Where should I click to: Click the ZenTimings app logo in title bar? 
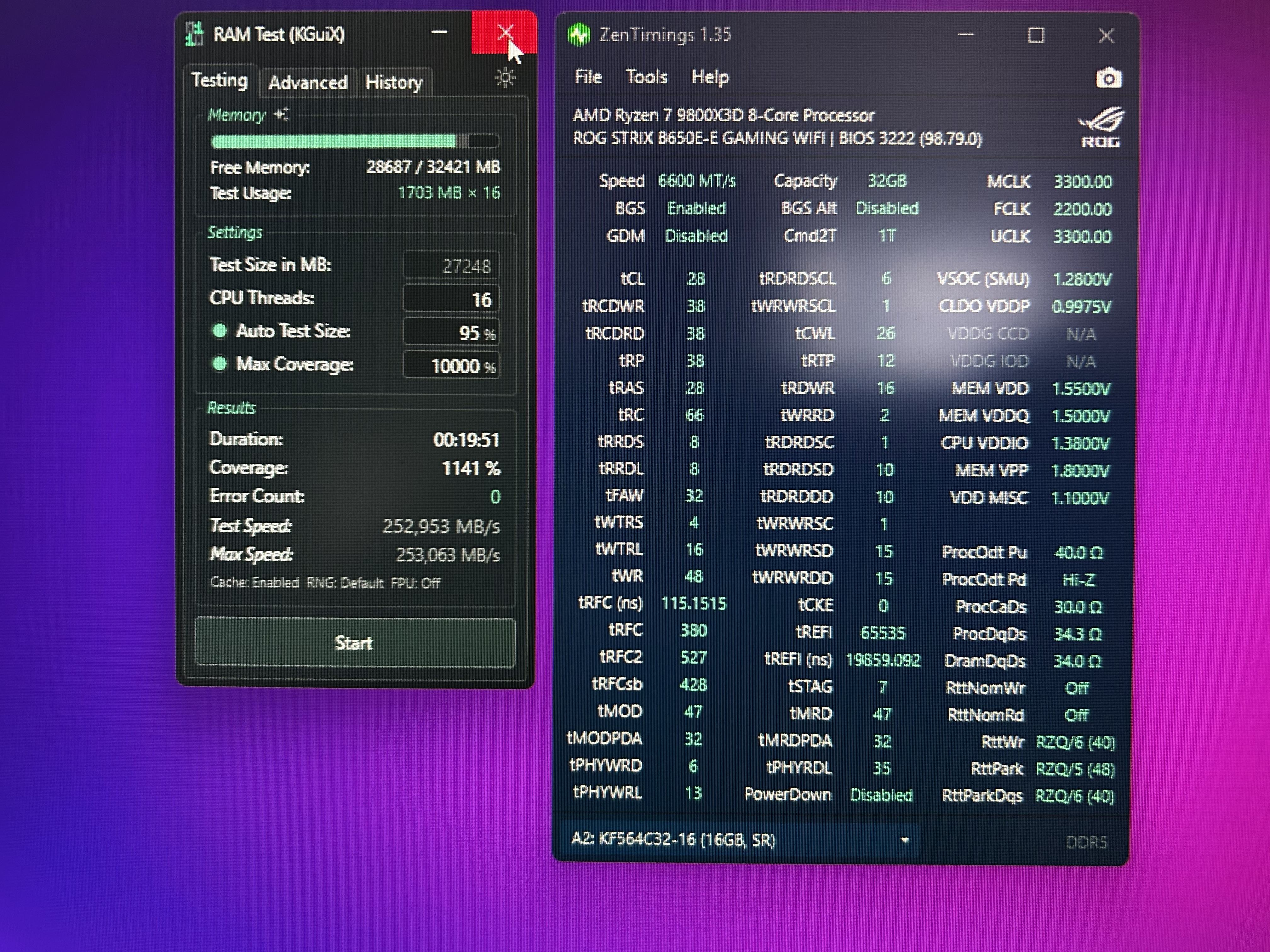[x=579, y=35]
